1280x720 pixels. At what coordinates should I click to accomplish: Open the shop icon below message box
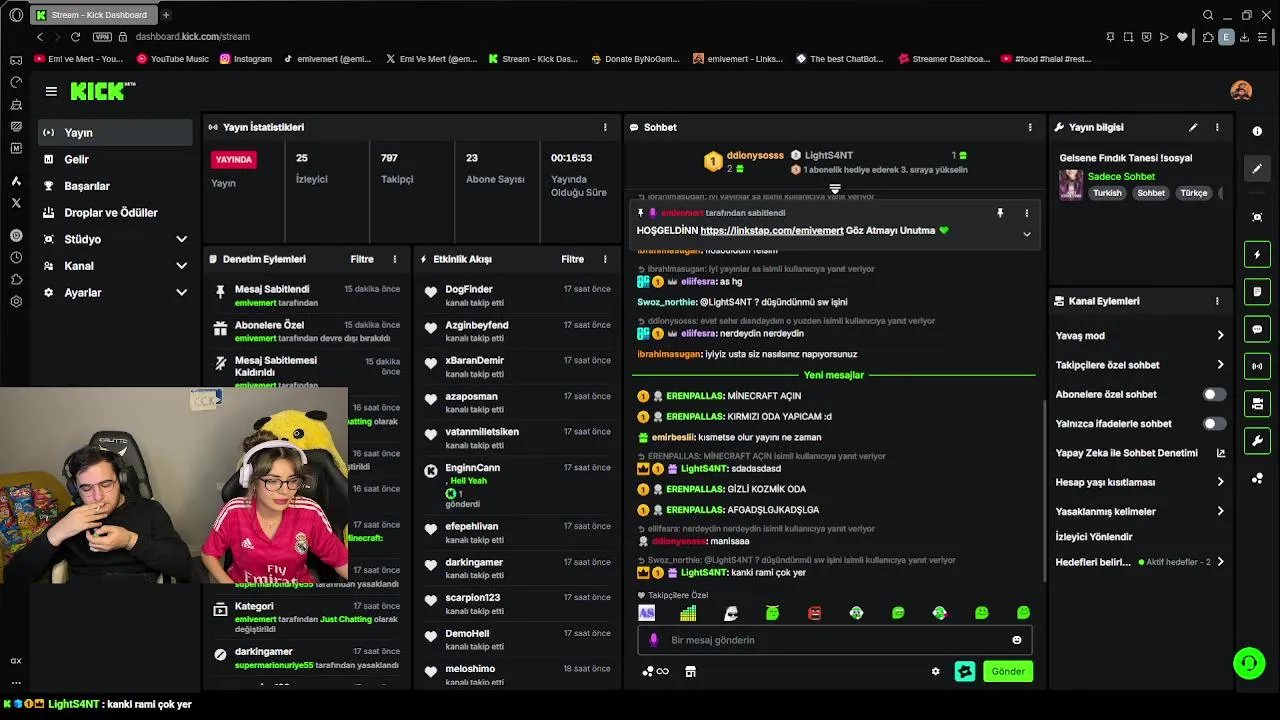click(x=690, y=672)
